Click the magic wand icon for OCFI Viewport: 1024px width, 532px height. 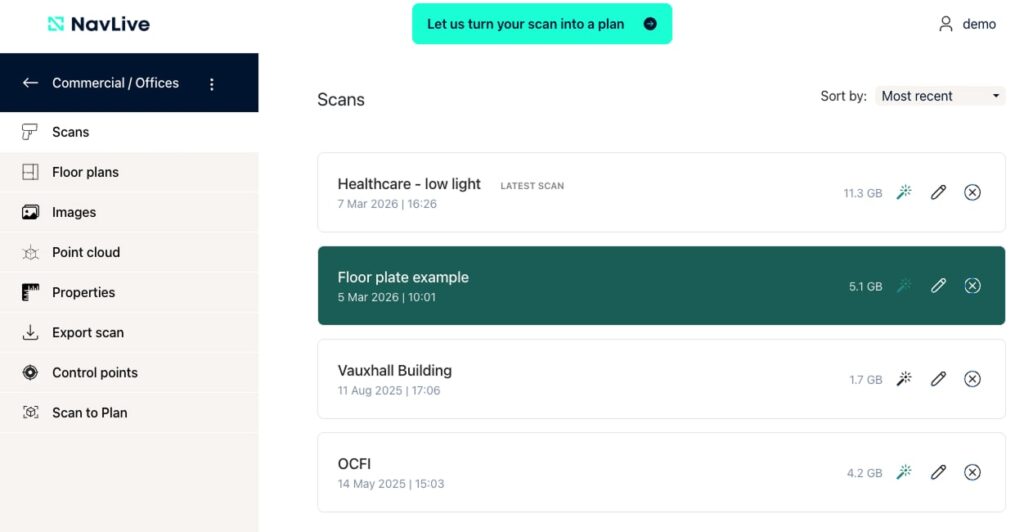(x=904, y=472)
